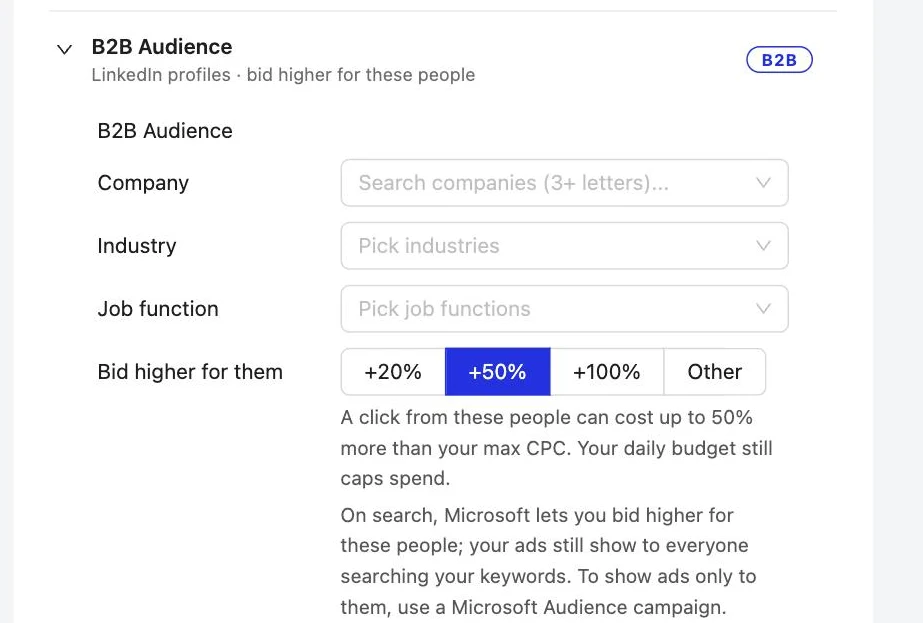Open the Pick industries dropdown
Screen dimensions: 923x623
pyautogui.click(x=564, y=246)
